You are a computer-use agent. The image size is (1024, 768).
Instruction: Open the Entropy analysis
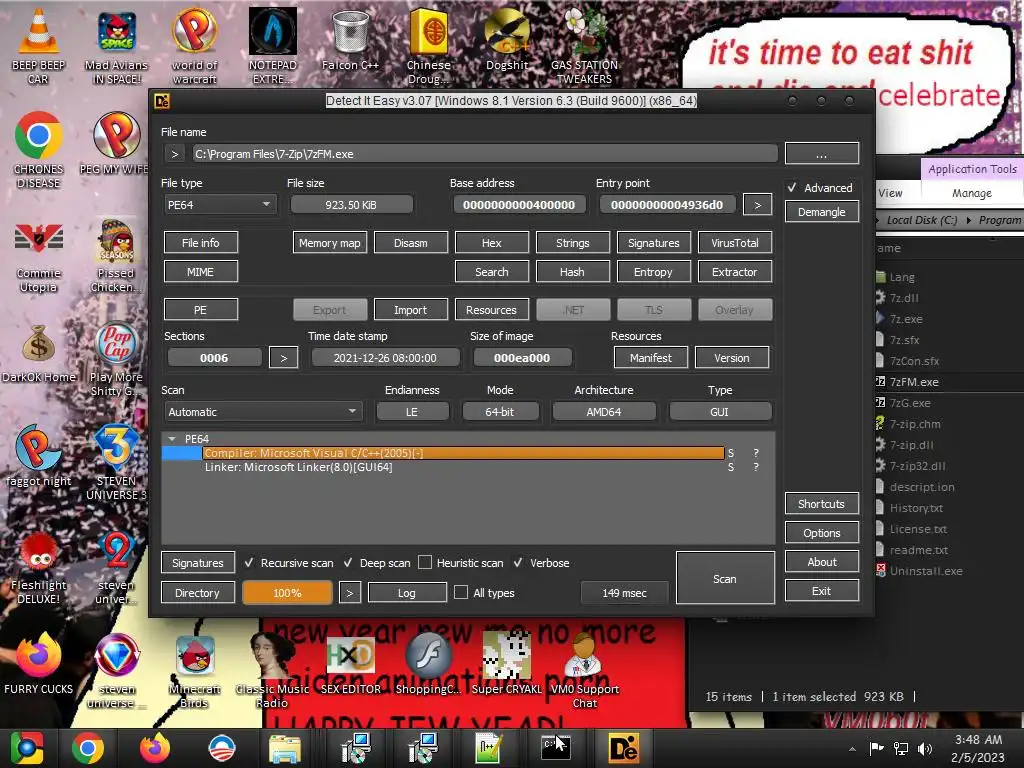[x=653, y=272]
